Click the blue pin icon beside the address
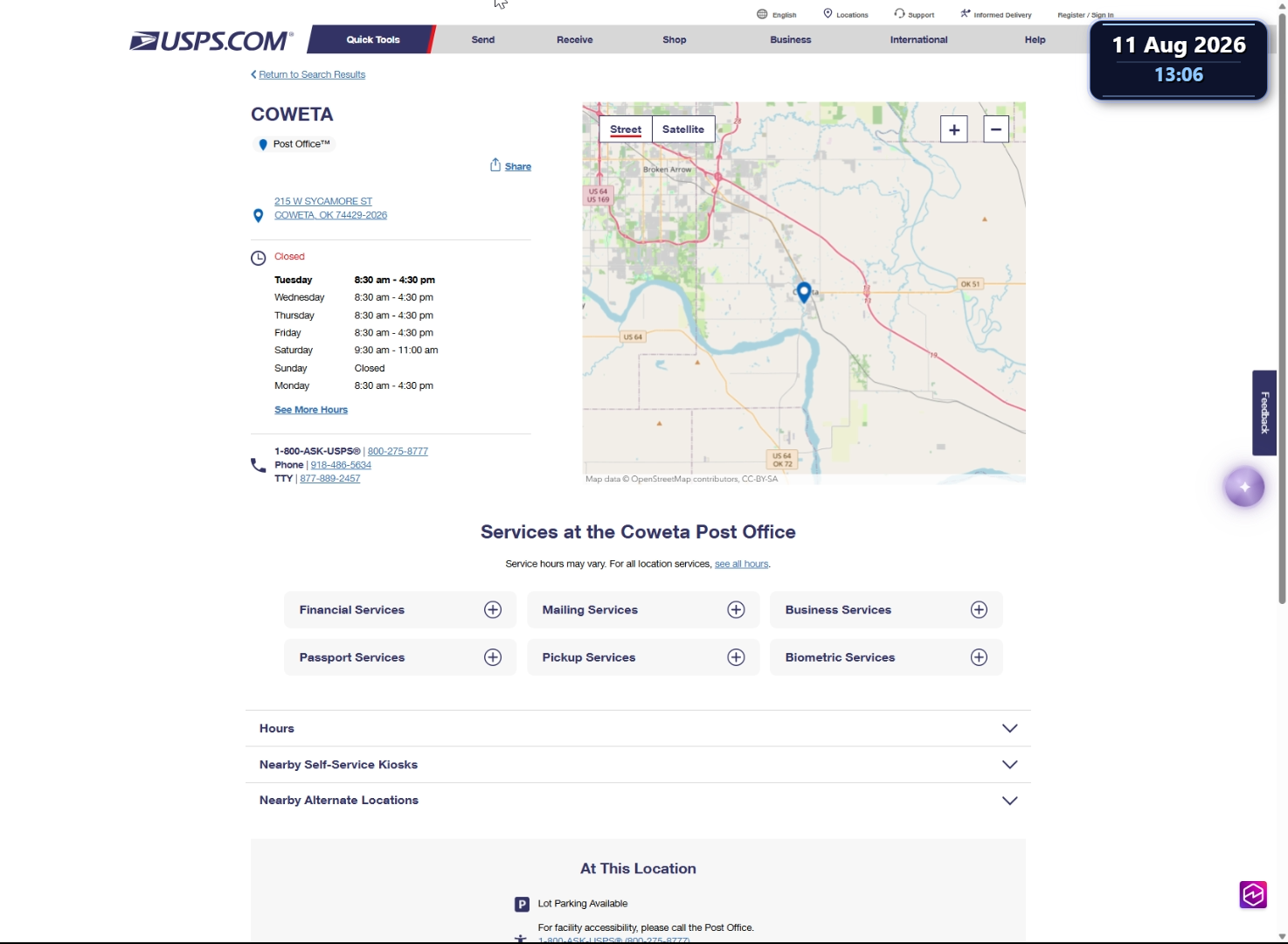The height and width of the screenshot is (944, 1288). [x=258, y=215]
